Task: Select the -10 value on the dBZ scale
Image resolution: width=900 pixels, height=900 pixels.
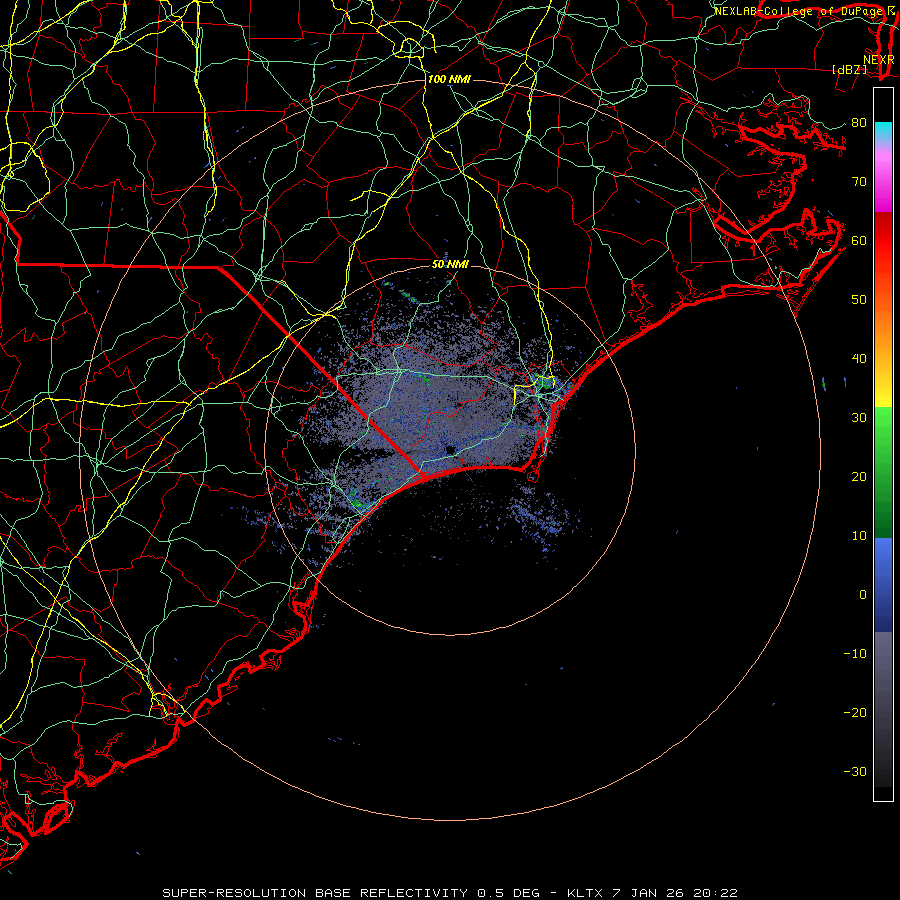Action: (855, 654)
